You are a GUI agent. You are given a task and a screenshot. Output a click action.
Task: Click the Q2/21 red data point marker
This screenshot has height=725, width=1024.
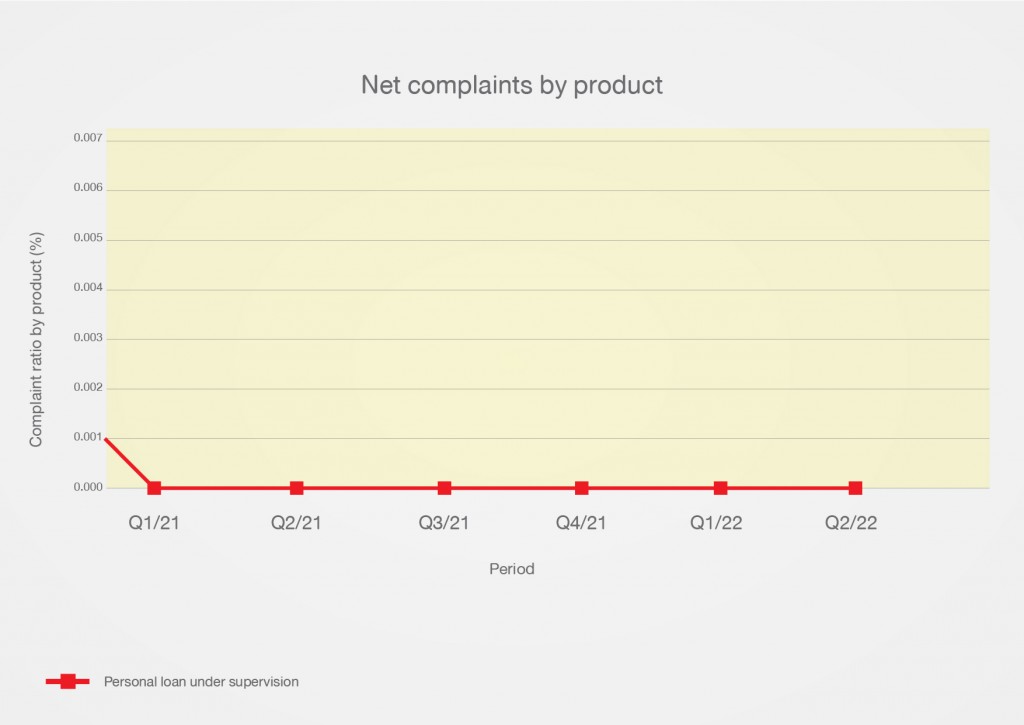coord(296,488)
